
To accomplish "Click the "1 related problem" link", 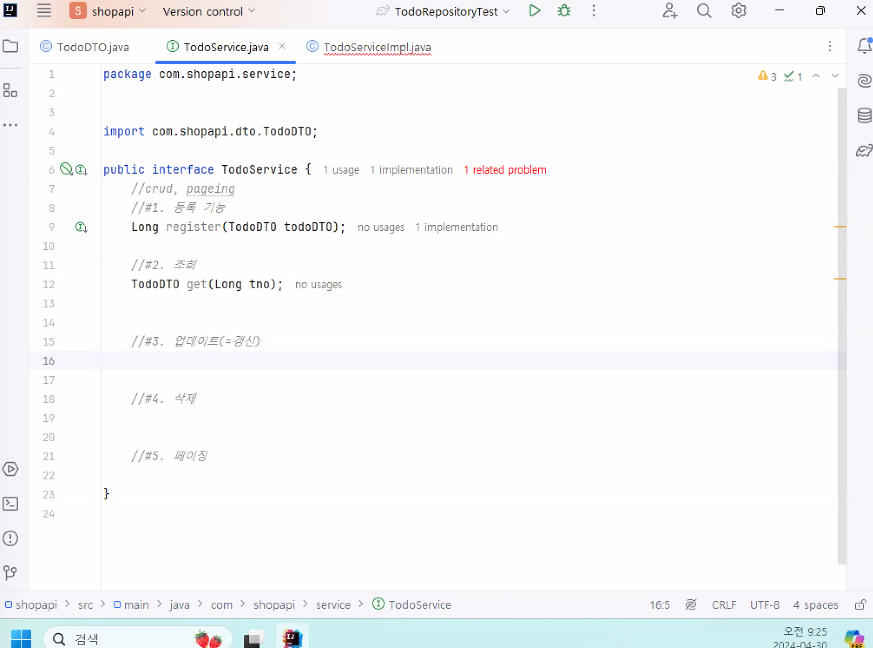I will [x=504, y=169].
